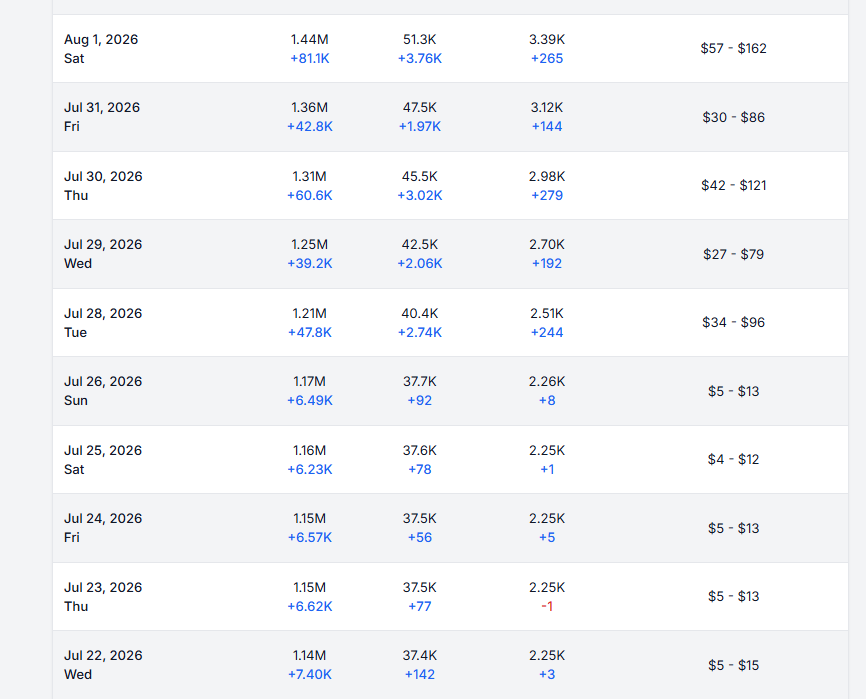Click the red -1 change value
The width and height of the screenshot is (866, 699).
[547, 606]
